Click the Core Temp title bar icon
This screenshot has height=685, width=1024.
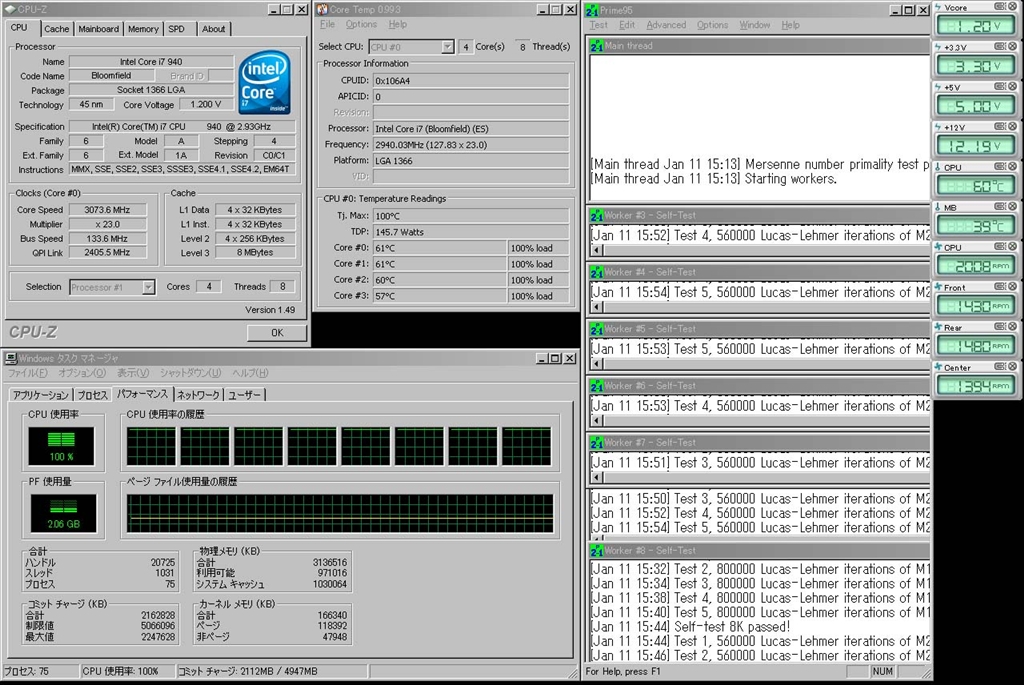321,9
